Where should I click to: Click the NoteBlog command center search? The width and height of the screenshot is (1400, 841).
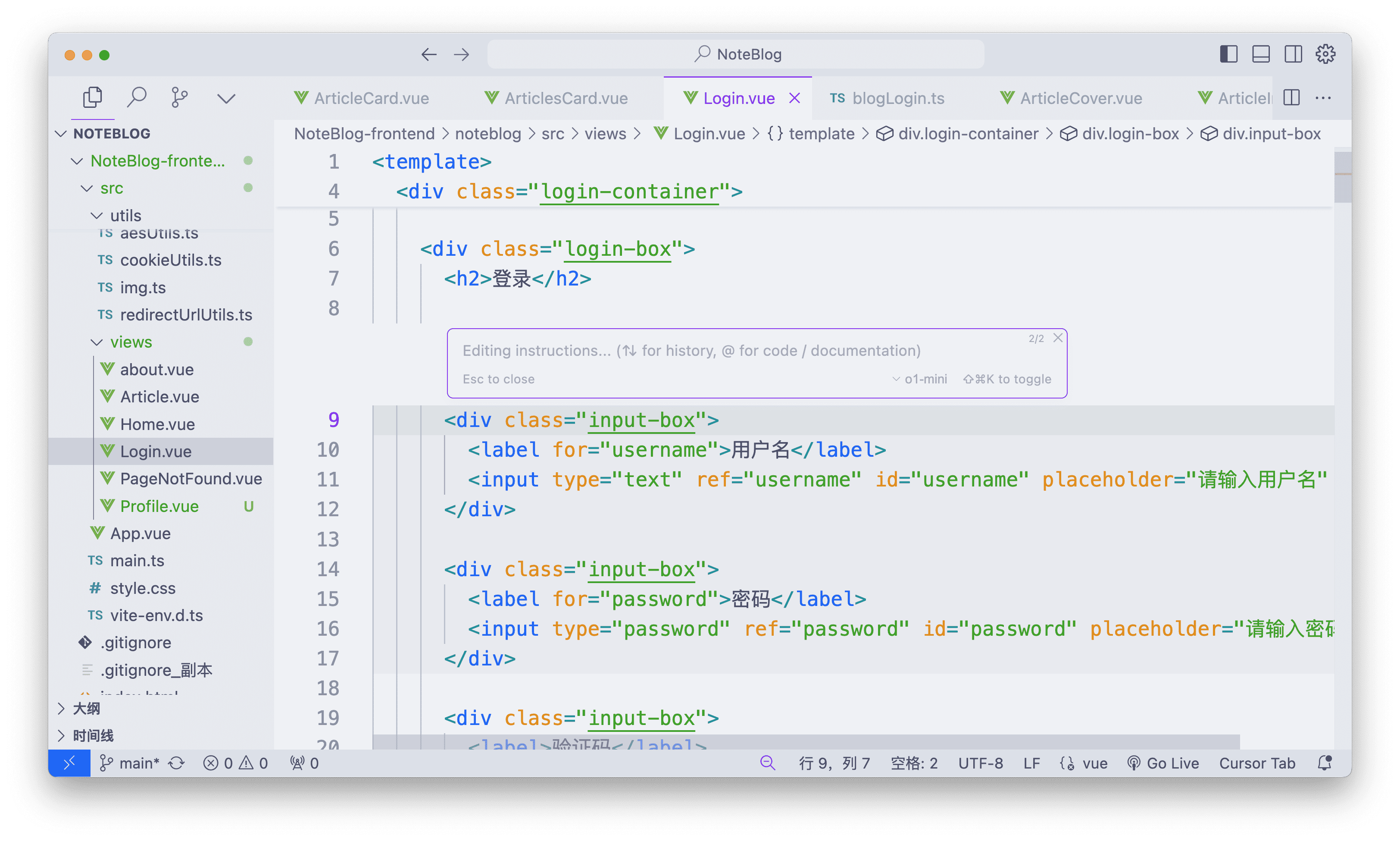(736, 54)
